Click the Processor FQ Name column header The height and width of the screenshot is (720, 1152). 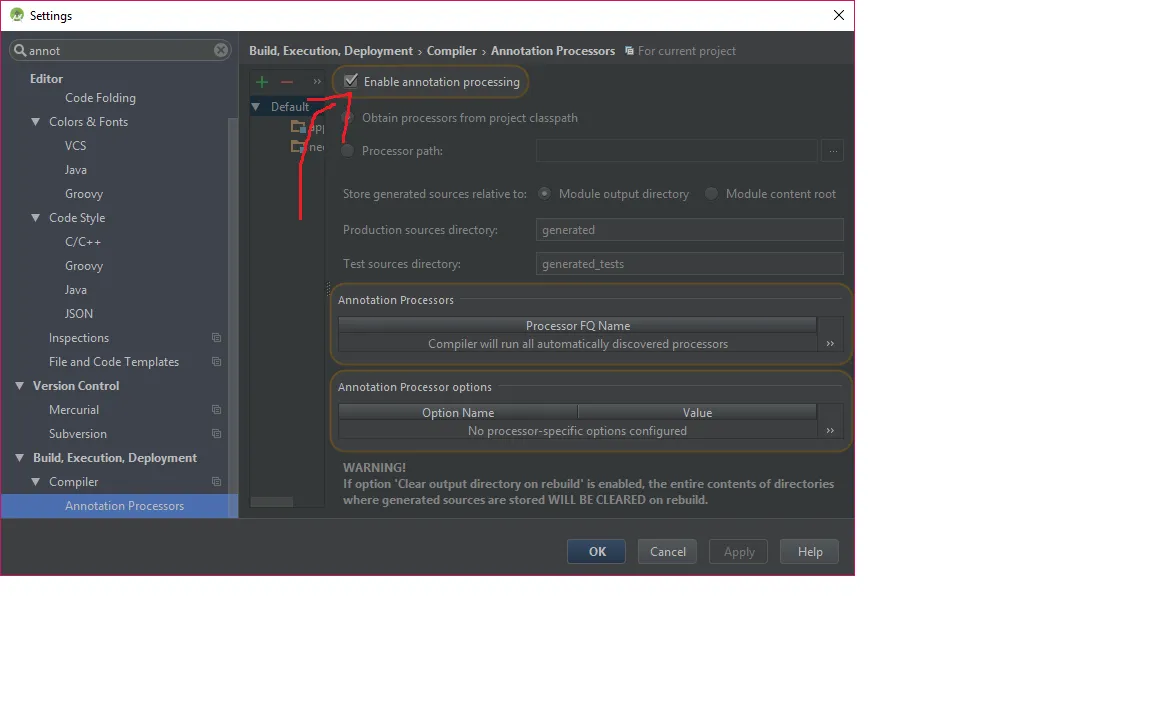tap(577, 325)
